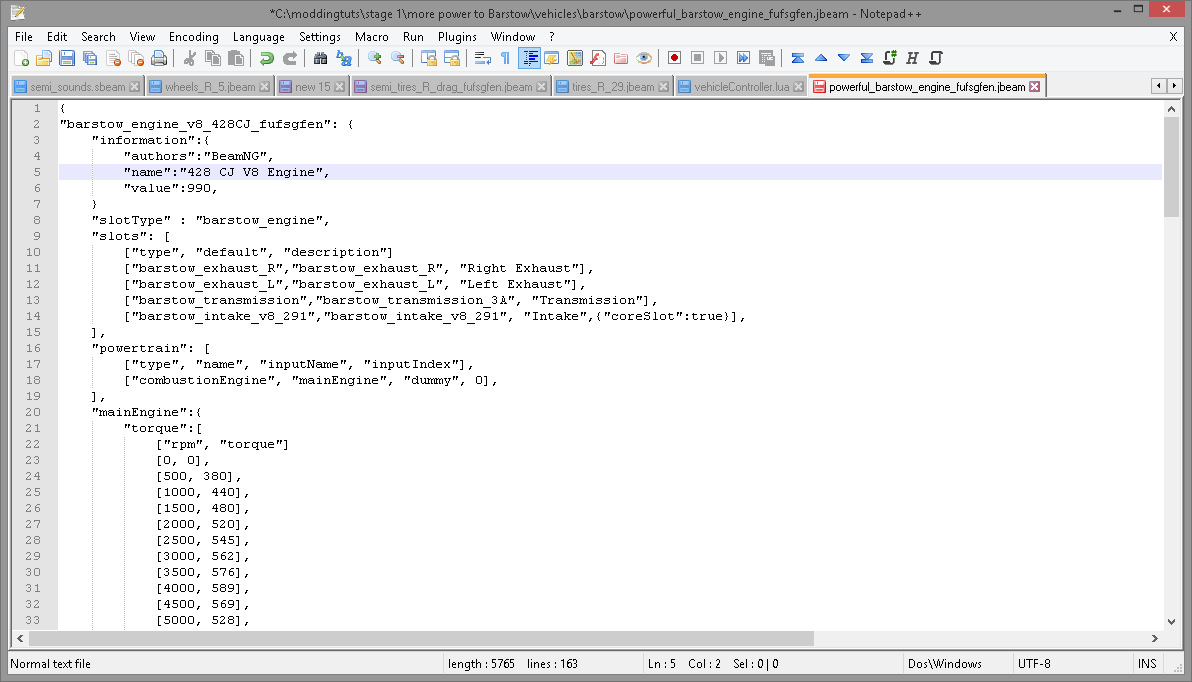Click the New file toolbar icon
Image resolution: width=1192 pixels, height=682 pixels.
[21, 59]
